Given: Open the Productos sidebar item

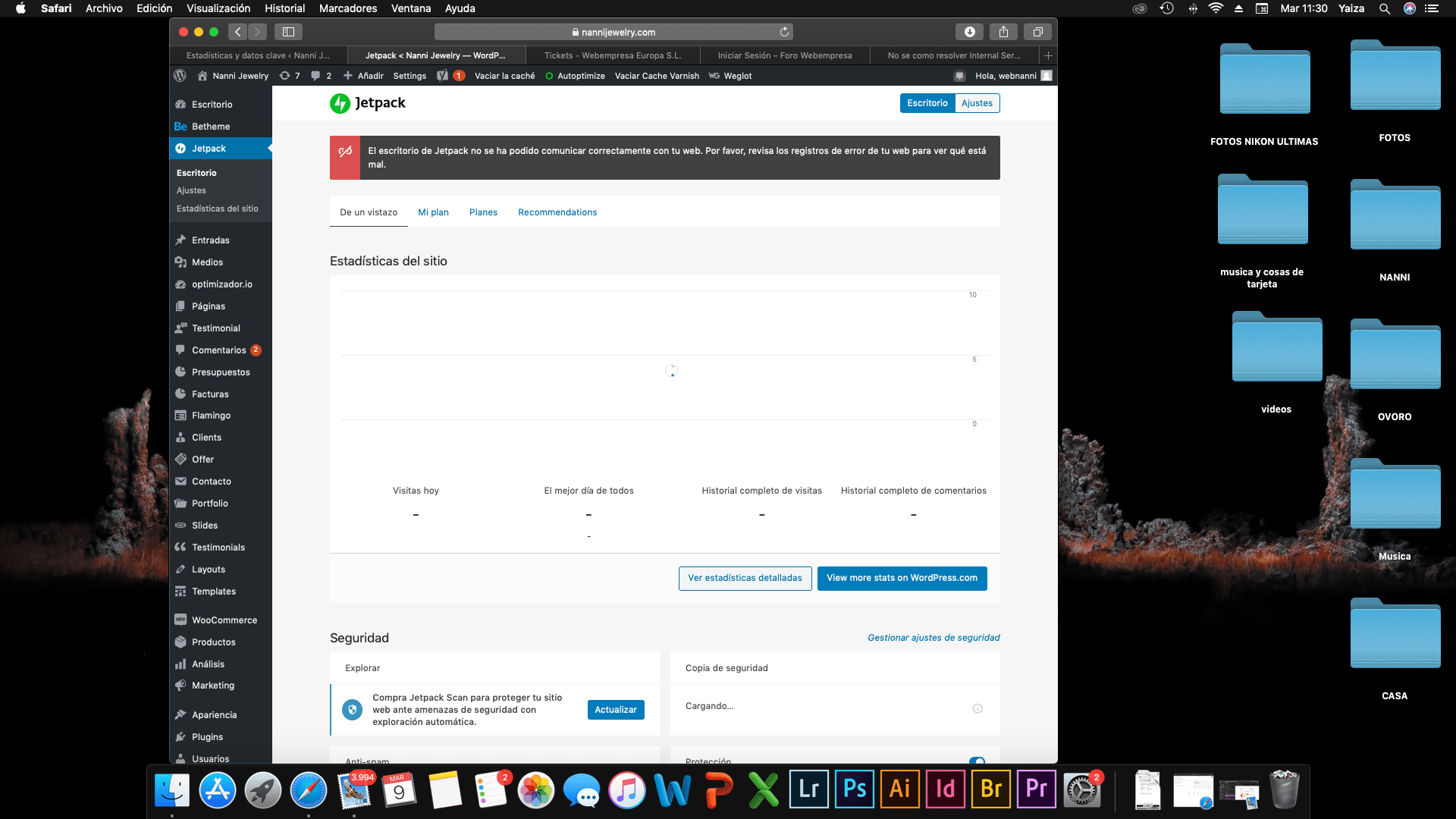Looking at the screenshot, I should [221, 642].
